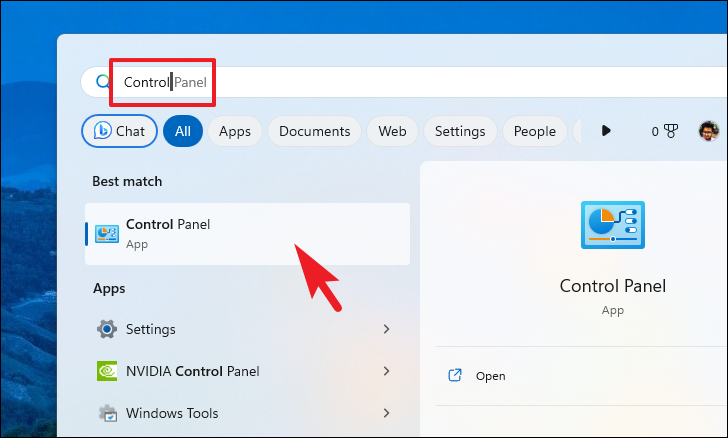Show more filters with the play arrow

coord(605,131)
